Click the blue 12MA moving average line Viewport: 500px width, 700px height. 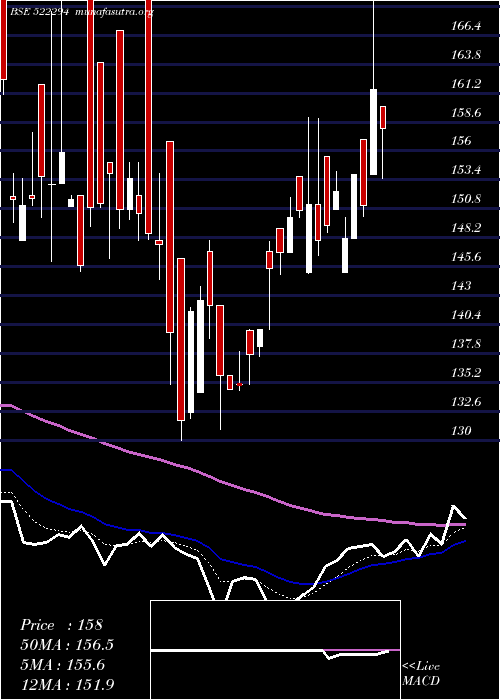coord(232,561)
